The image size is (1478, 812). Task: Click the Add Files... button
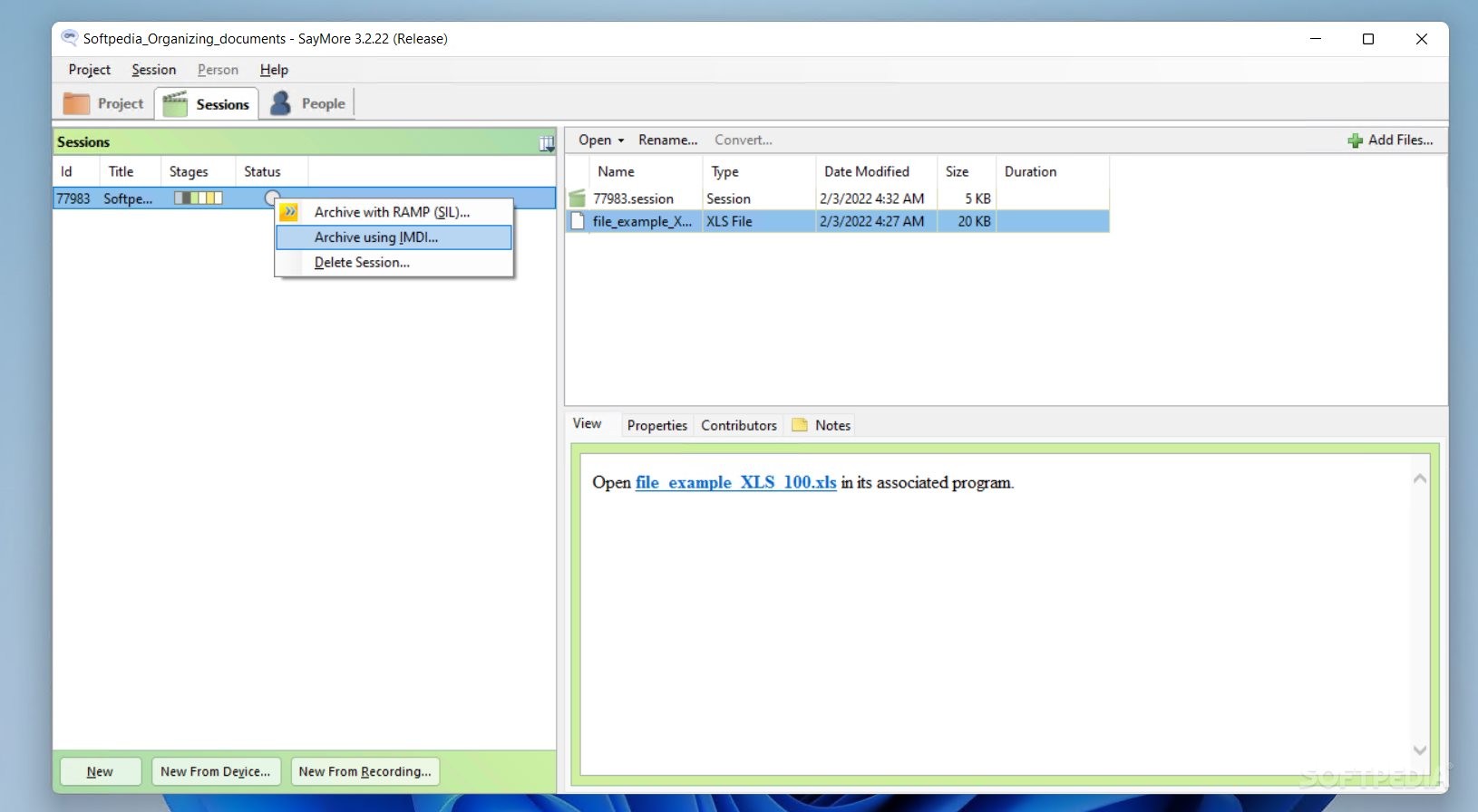1390,140
